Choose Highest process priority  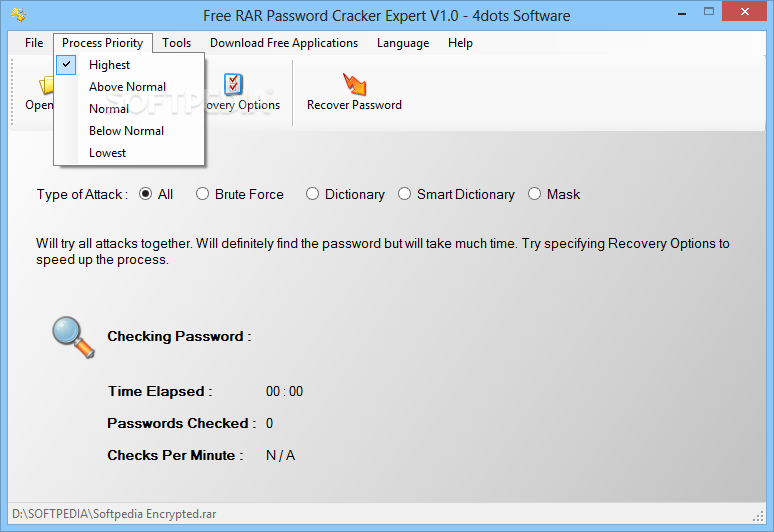coord(129,65)
